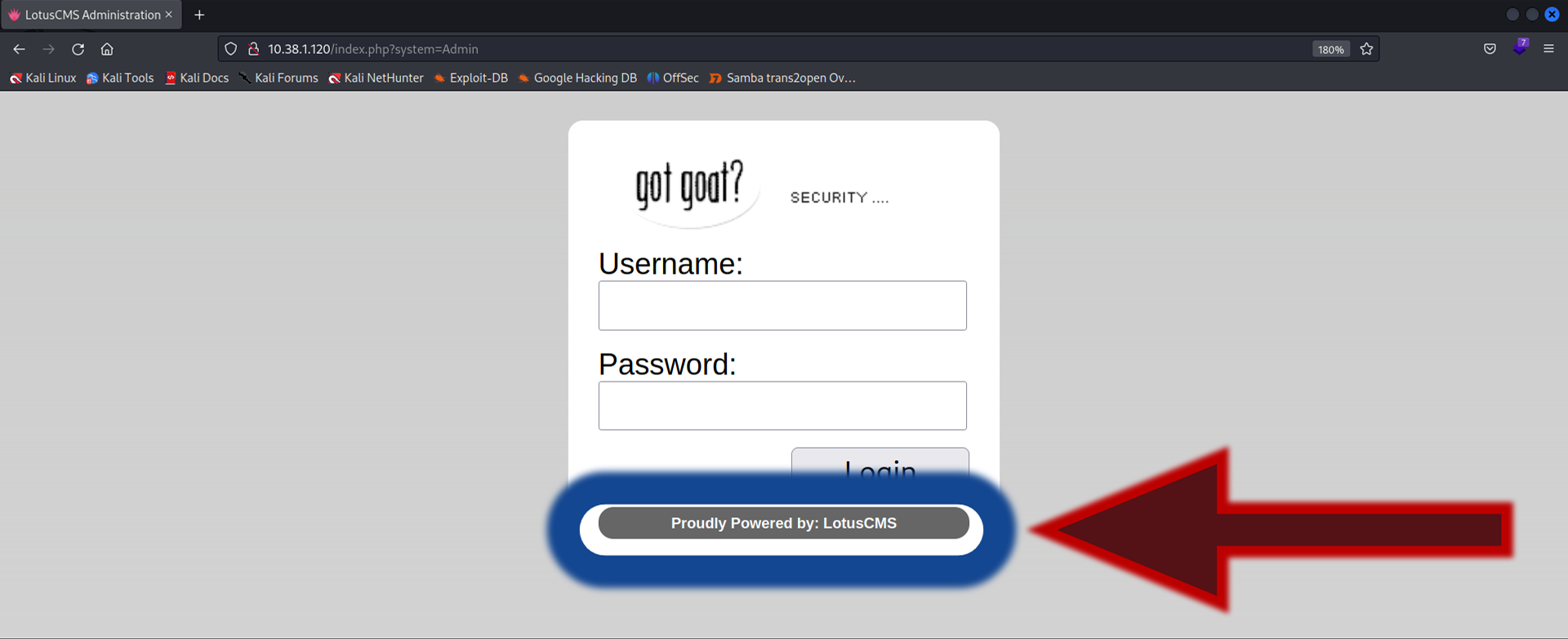Image resolution: width=1568 pixels, height=639 pixels.
Task: Click into the Password field
Action: [782, 405]
